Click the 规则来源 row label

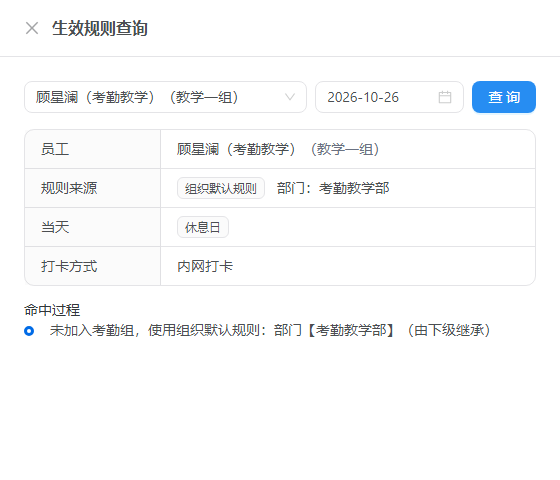tap(69, 188)
